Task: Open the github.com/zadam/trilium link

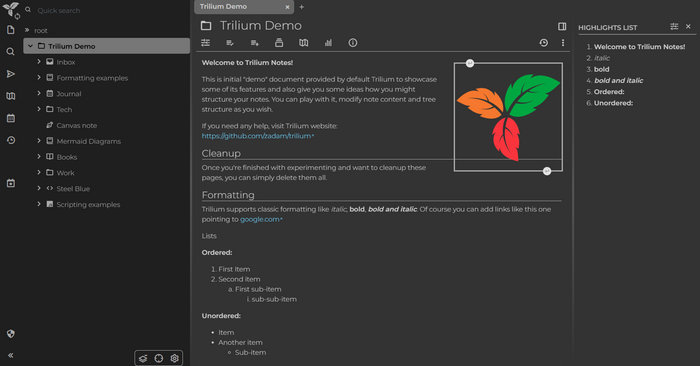Action: 258,136
